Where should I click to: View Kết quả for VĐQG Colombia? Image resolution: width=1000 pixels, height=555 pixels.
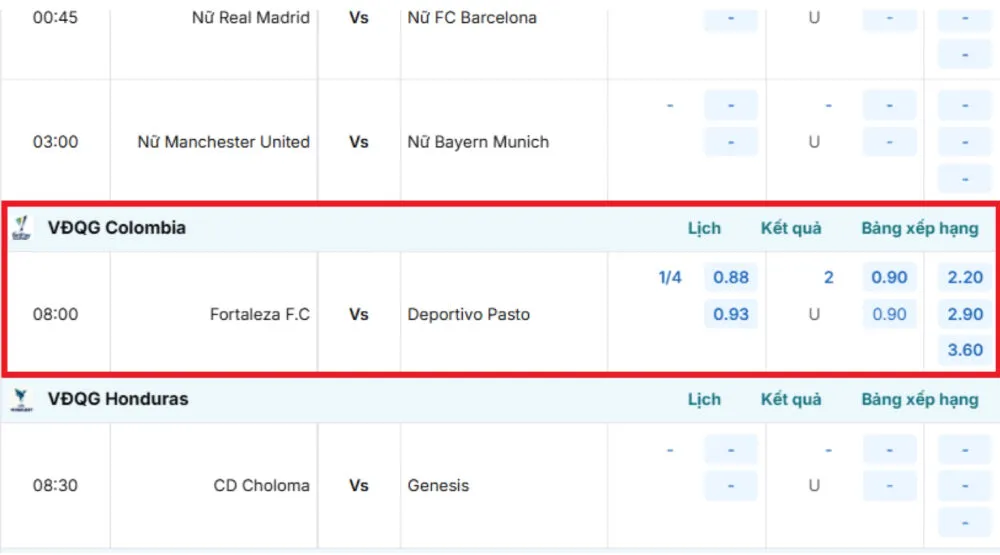pyautogui.click(x=791, y=228)
